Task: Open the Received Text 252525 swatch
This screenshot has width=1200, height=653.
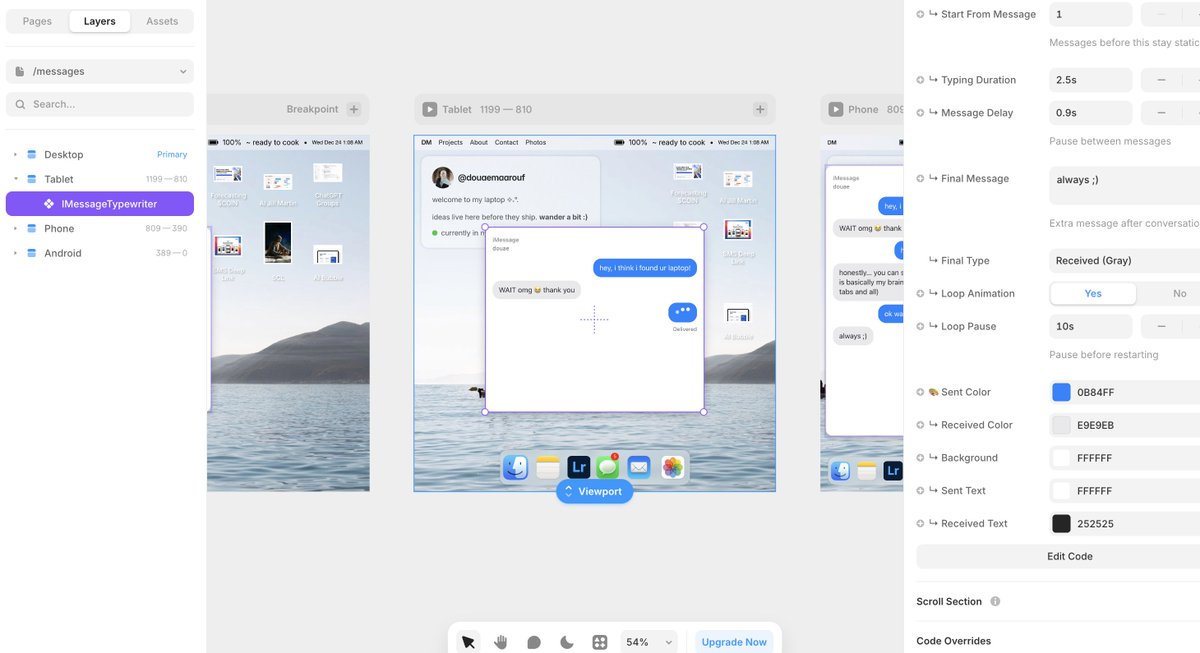Action: (x=1061, y=524)
